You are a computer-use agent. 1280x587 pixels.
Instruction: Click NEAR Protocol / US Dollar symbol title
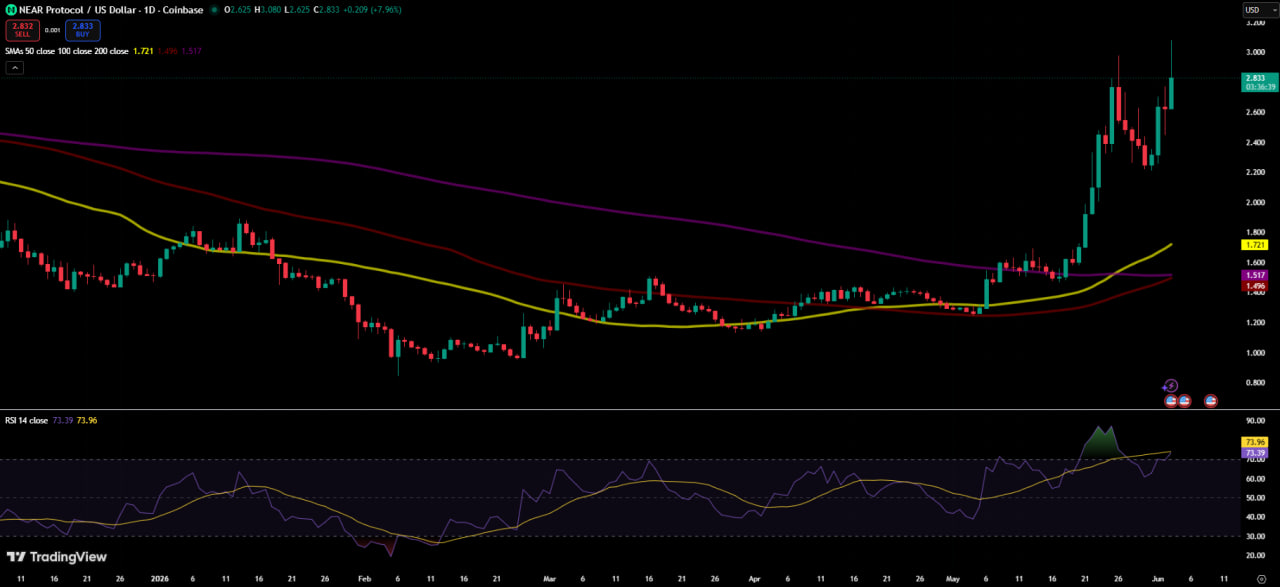[x=111, y=10]
